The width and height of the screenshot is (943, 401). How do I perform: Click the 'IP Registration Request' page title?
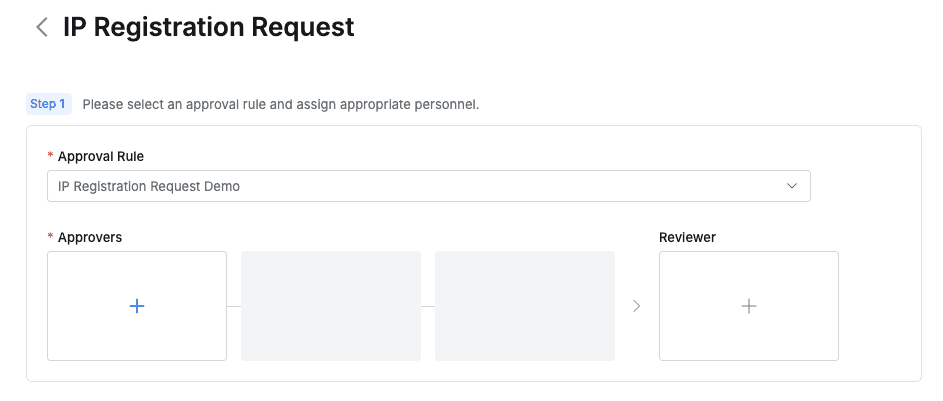(208, 28)
